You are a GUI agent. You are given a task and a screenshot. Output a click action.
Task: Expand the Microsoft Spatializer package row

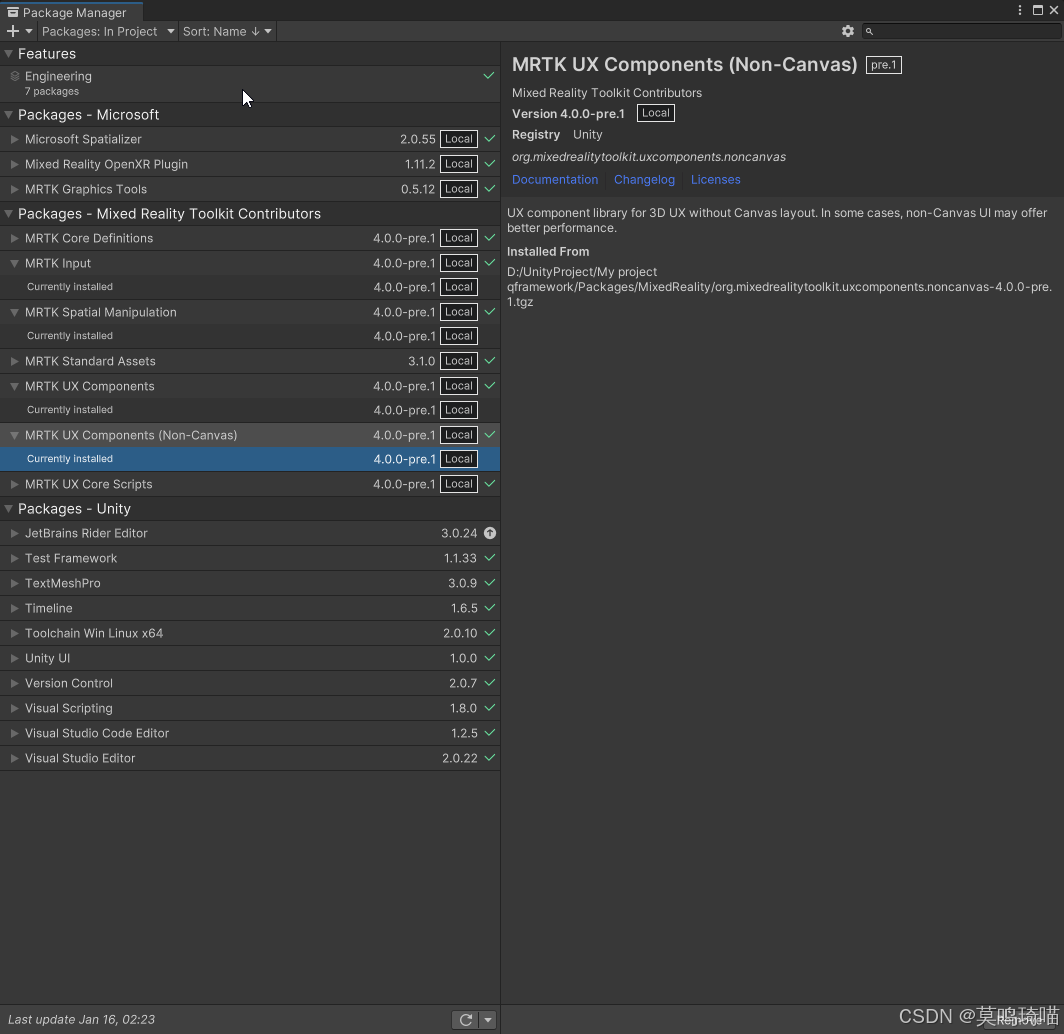click(14, 139)
